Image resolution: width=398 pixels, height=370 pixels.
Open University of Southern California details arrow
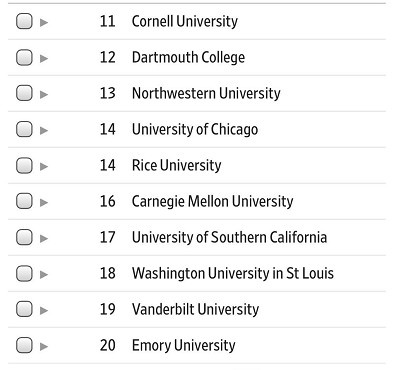pos(44,239)
